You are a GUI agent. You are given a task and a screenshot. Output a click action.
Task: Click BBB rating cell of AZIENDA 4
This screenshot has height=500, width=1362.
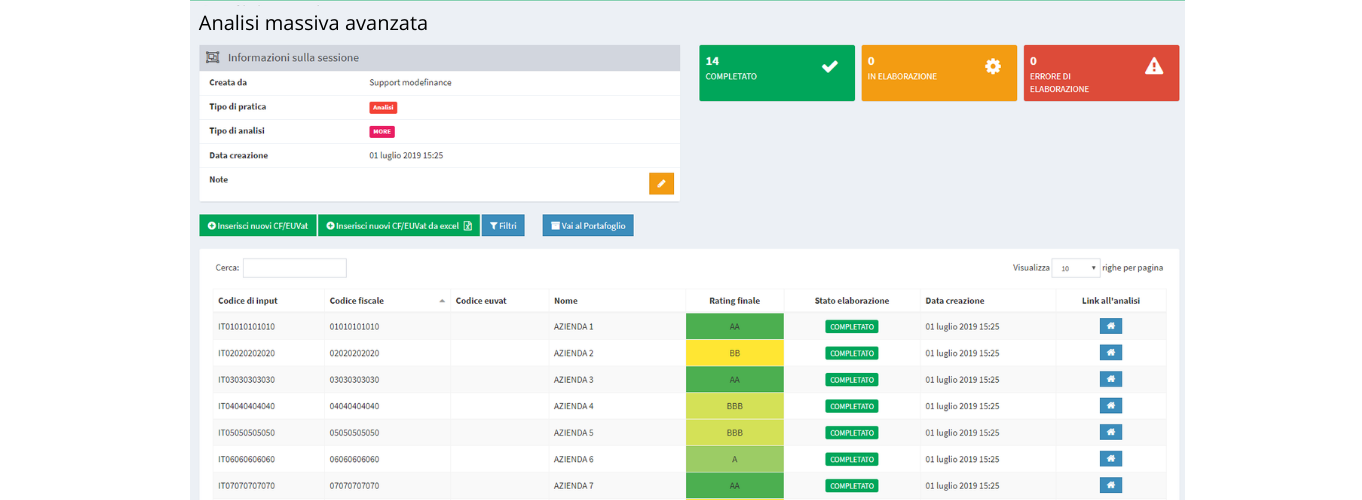point(735,406)
